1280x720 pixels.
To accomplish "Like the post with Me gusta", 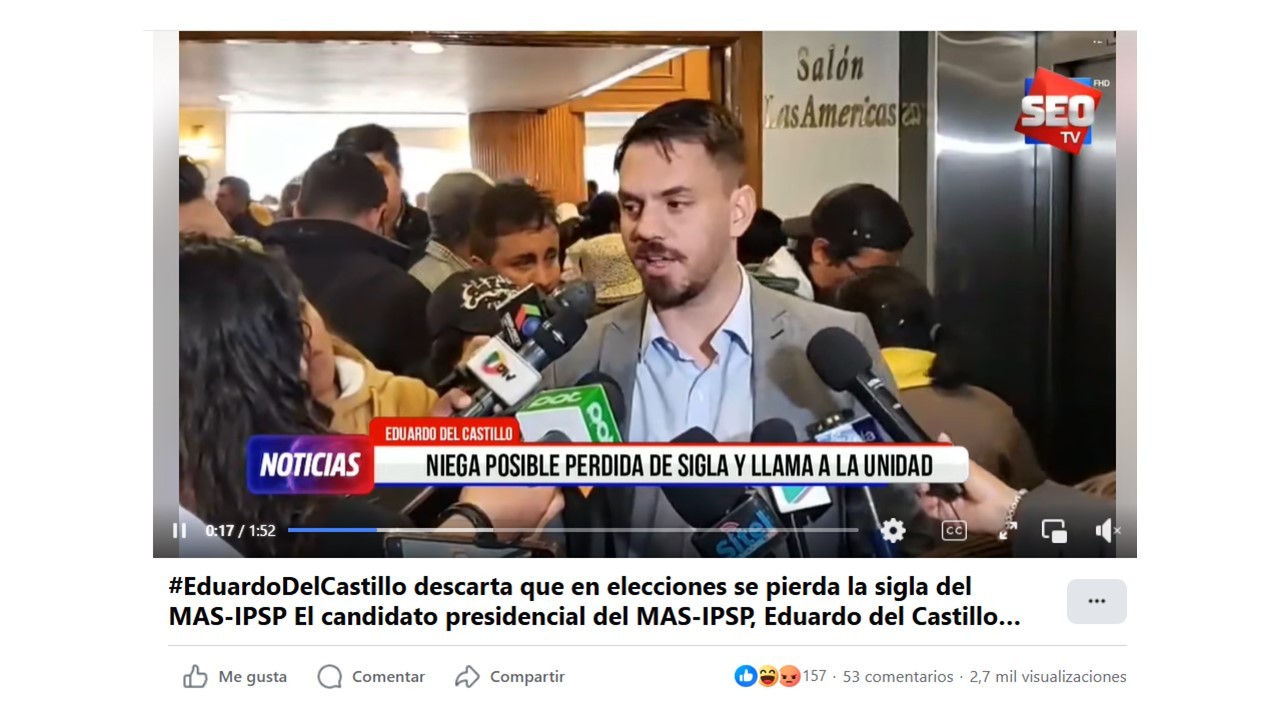I will point(235,677).
